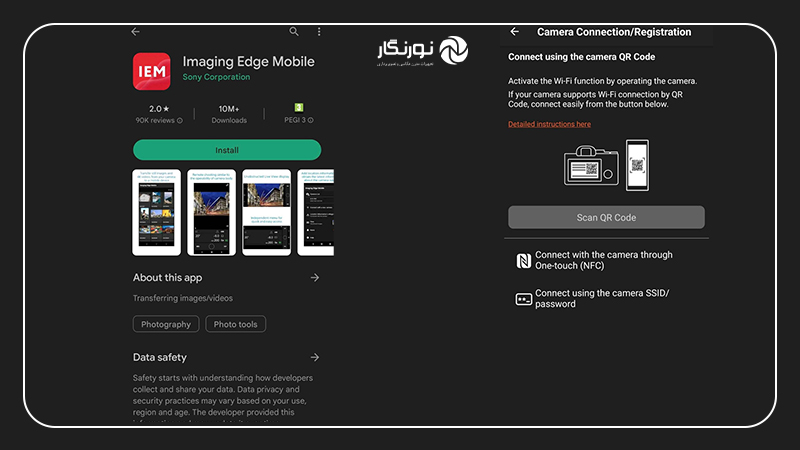800x450 pixels.
Task: Tap the reviews info icon
Action: (180, 120)
